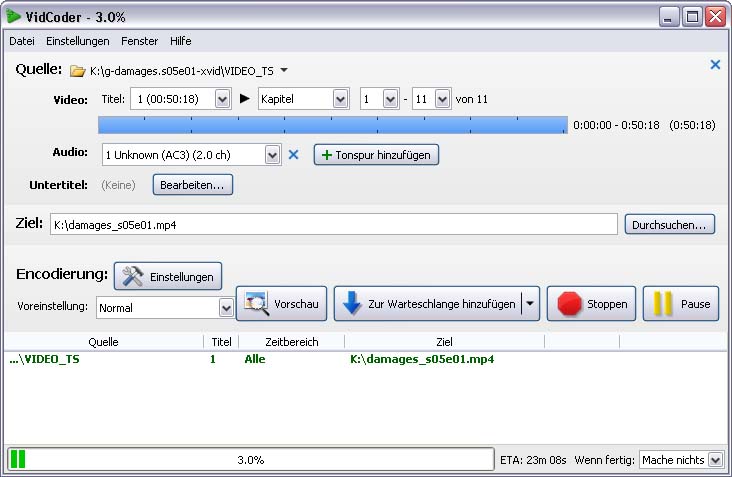This screenshot has width=732, height=477.
Task: Open the Kapitel range type dropdown
Action: coord(303,99)
